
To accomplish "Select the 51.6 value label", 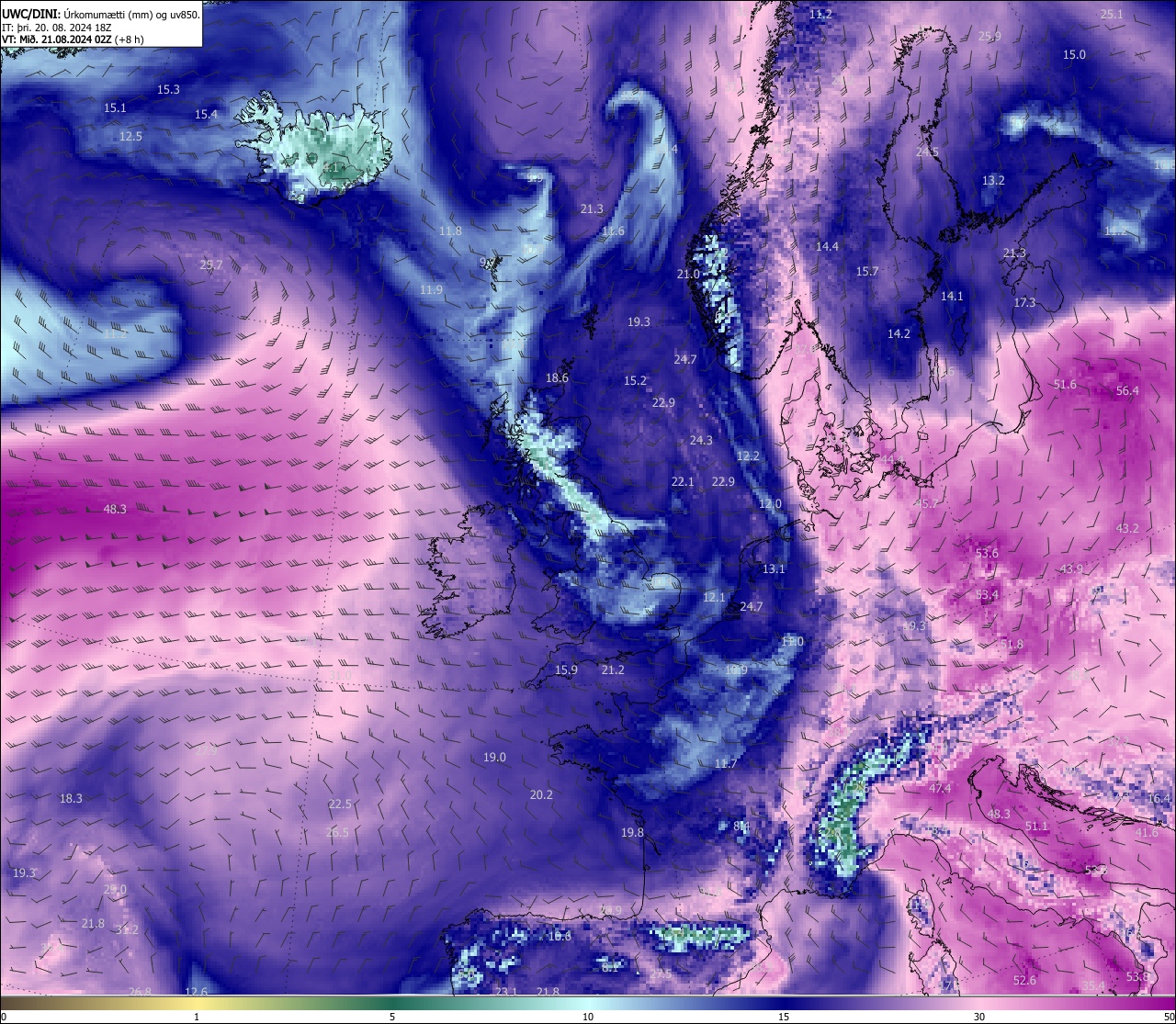I will coord(1065,385).
